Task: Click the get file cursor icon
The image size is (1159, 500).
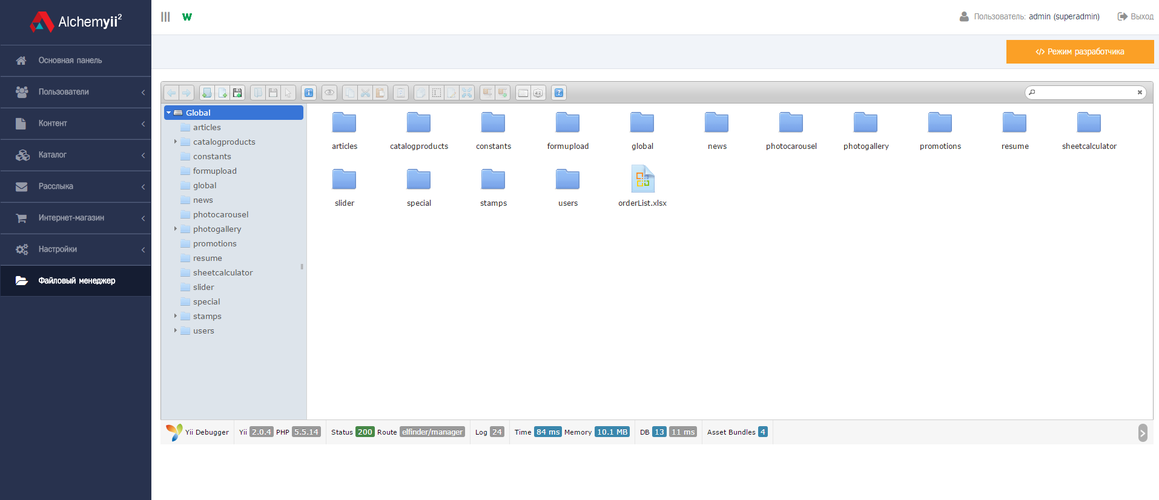Action: click(288, 93)
